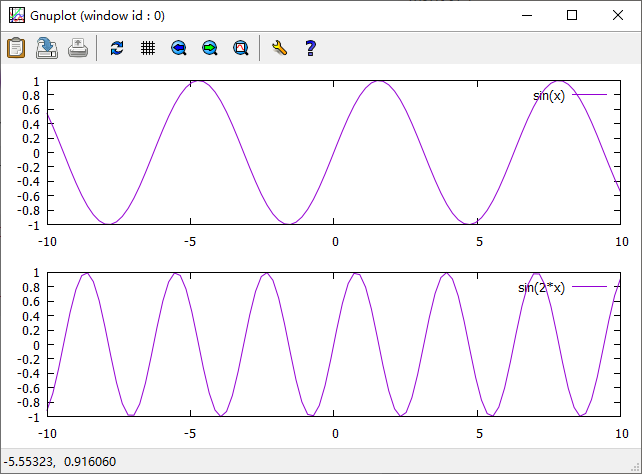Click the mouse coordinates in the status bar

(60, 462)
